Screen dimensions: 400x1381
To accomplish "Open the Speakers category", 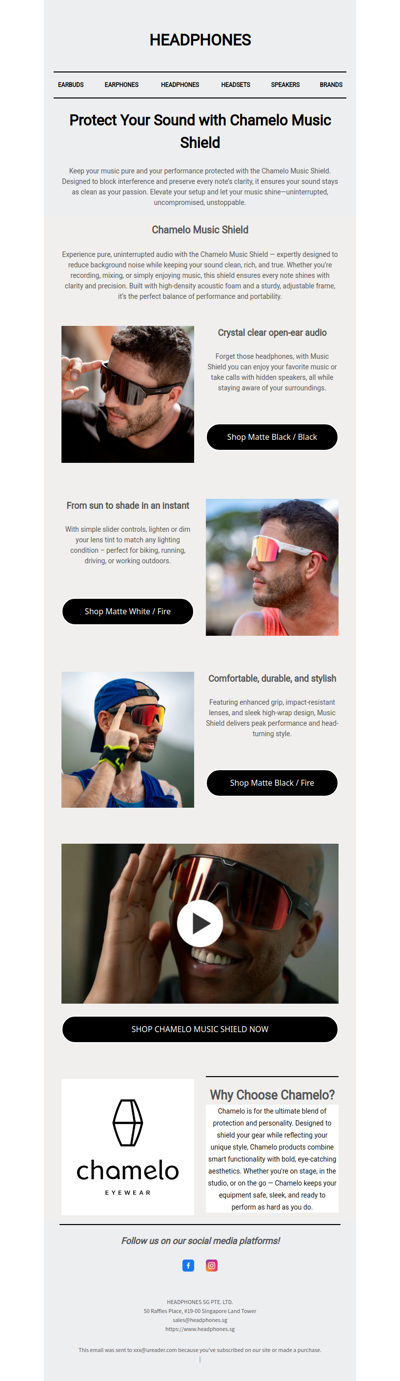I will coord(285,85).
